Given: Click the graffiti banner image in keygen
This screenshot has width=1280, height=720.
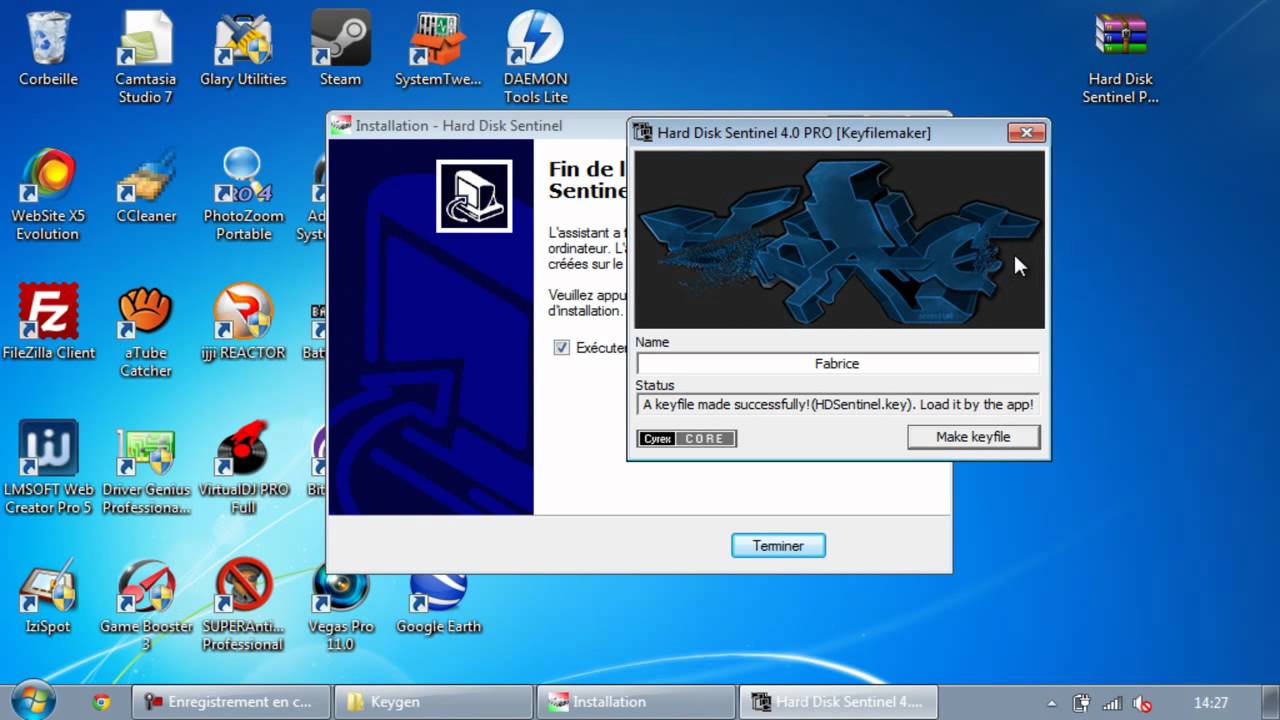Looking at the screenshot, I should click(840, 239).
